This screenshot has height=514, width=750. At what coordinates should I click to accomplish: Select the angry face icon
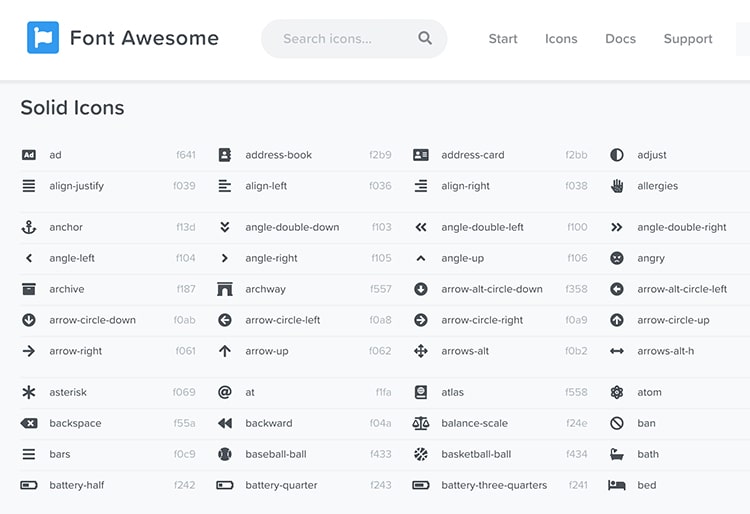tap(617, 258)
